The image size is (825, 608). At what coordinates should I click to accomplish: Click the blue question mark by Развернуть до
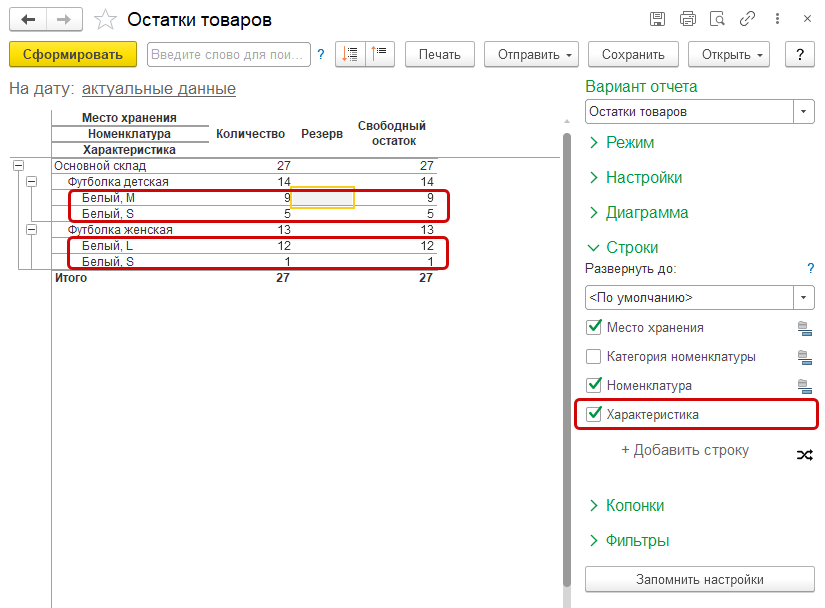pos(810,268)
